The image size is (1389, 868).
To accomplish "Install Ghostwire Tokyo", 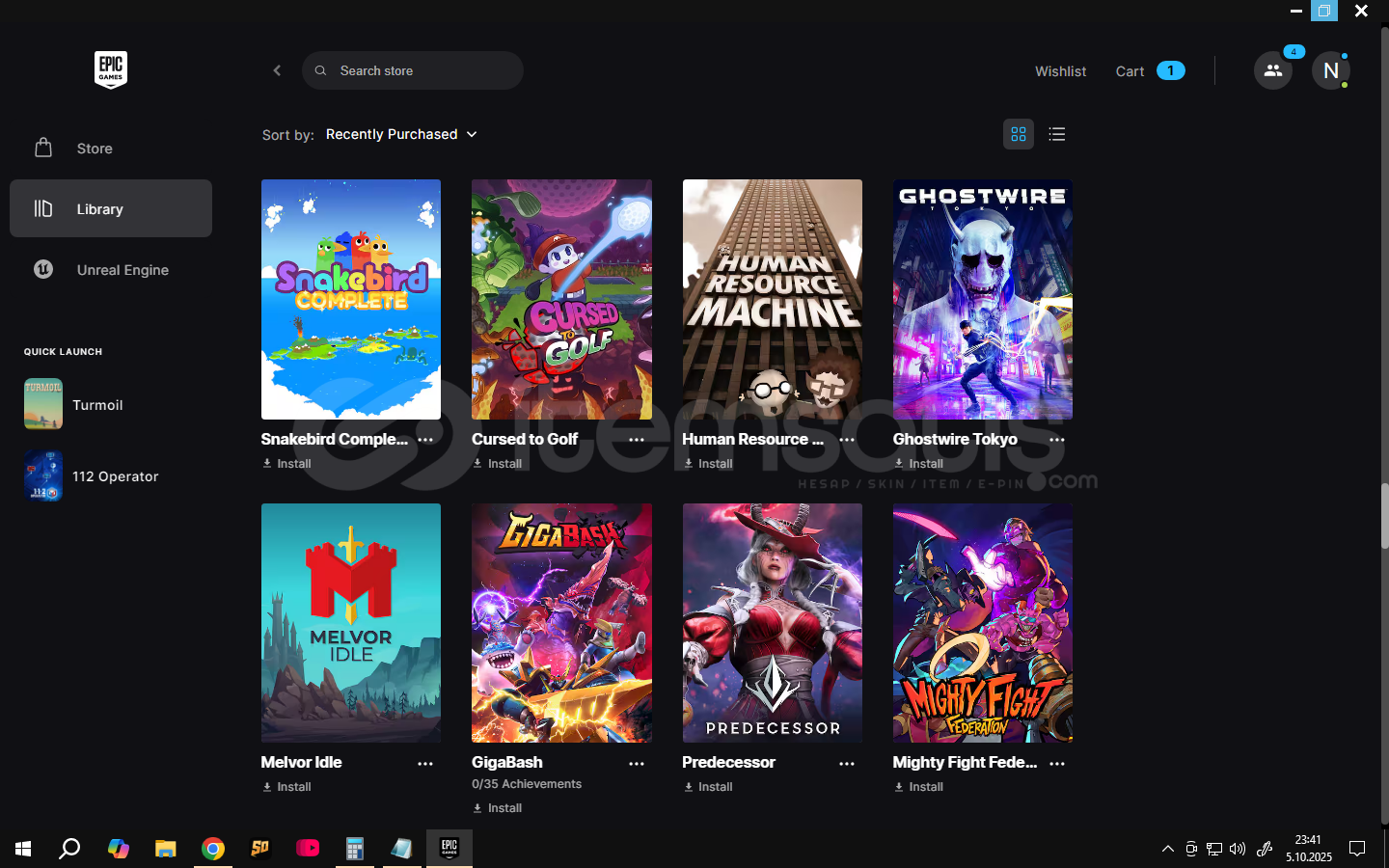I will 918,464.
